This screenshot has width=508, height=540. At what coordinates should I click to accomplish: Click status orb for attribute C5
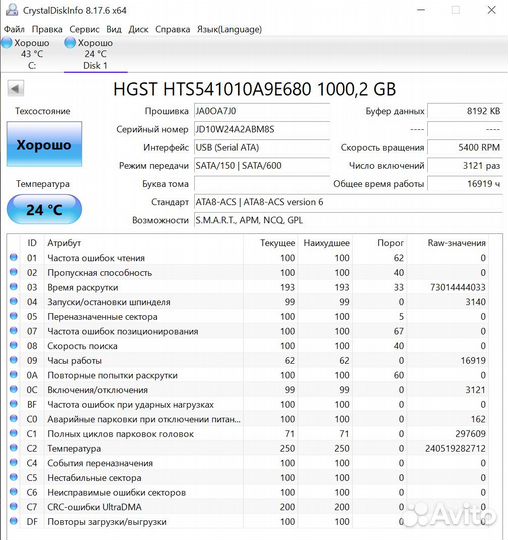pos(14,477)
